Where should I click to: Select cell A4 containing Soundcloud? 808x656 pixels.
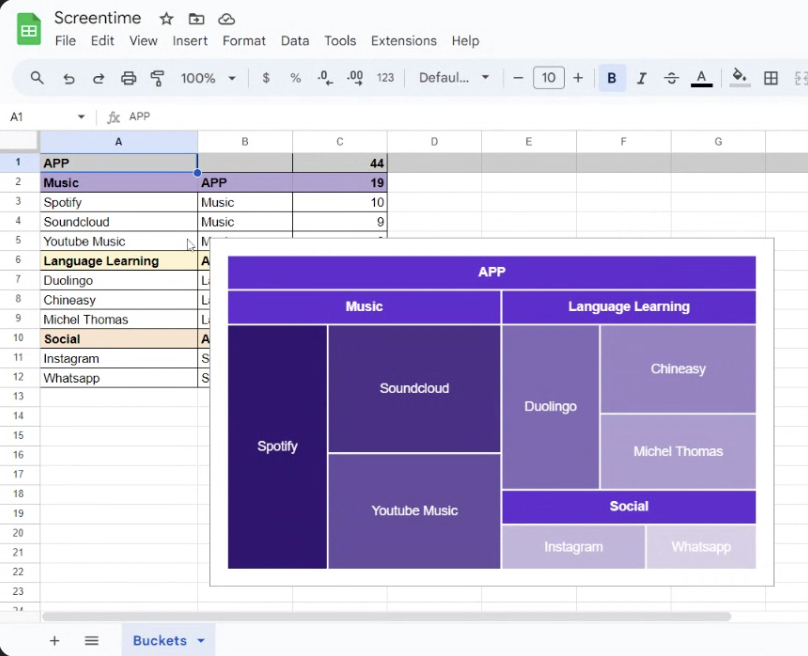119,222
